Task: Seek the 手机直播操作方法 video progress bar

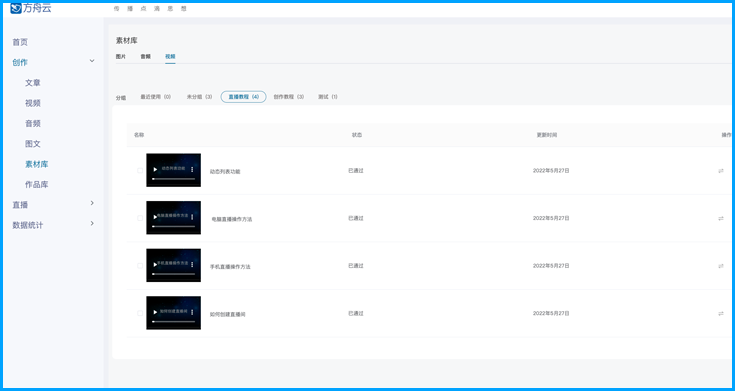Action: pyautogui.click(x=173, y=274)
